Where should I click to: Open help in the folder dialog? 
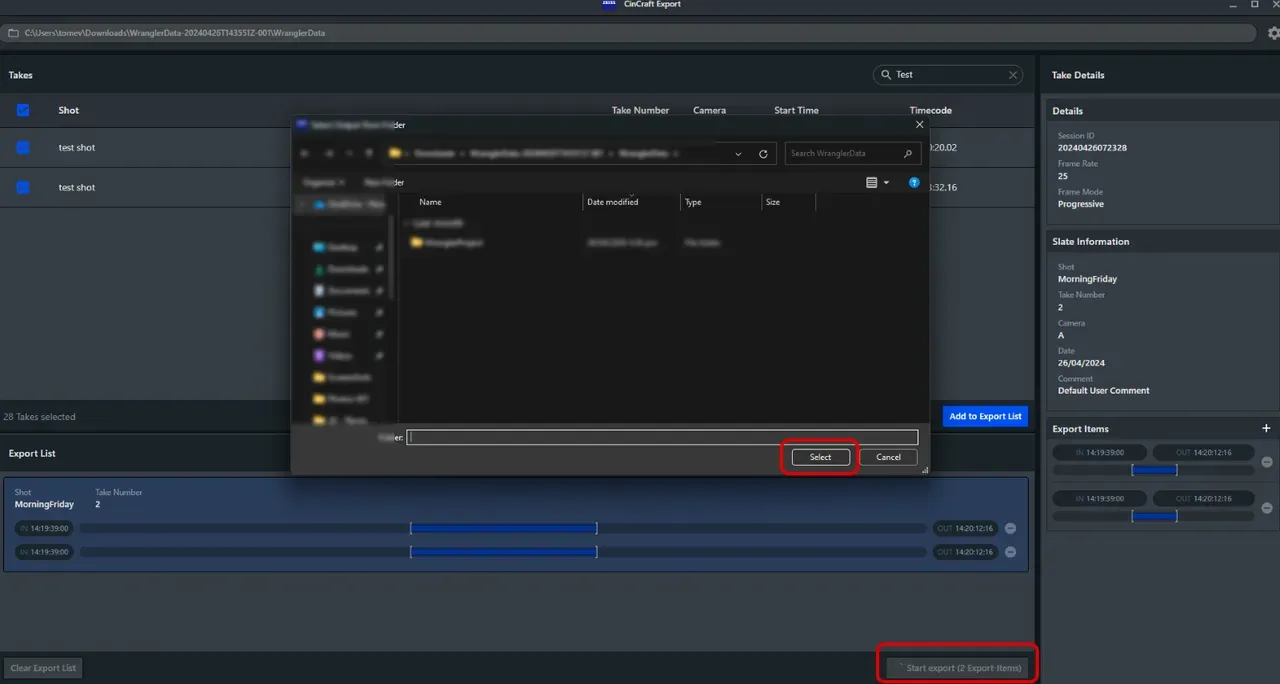click(914, 183)
